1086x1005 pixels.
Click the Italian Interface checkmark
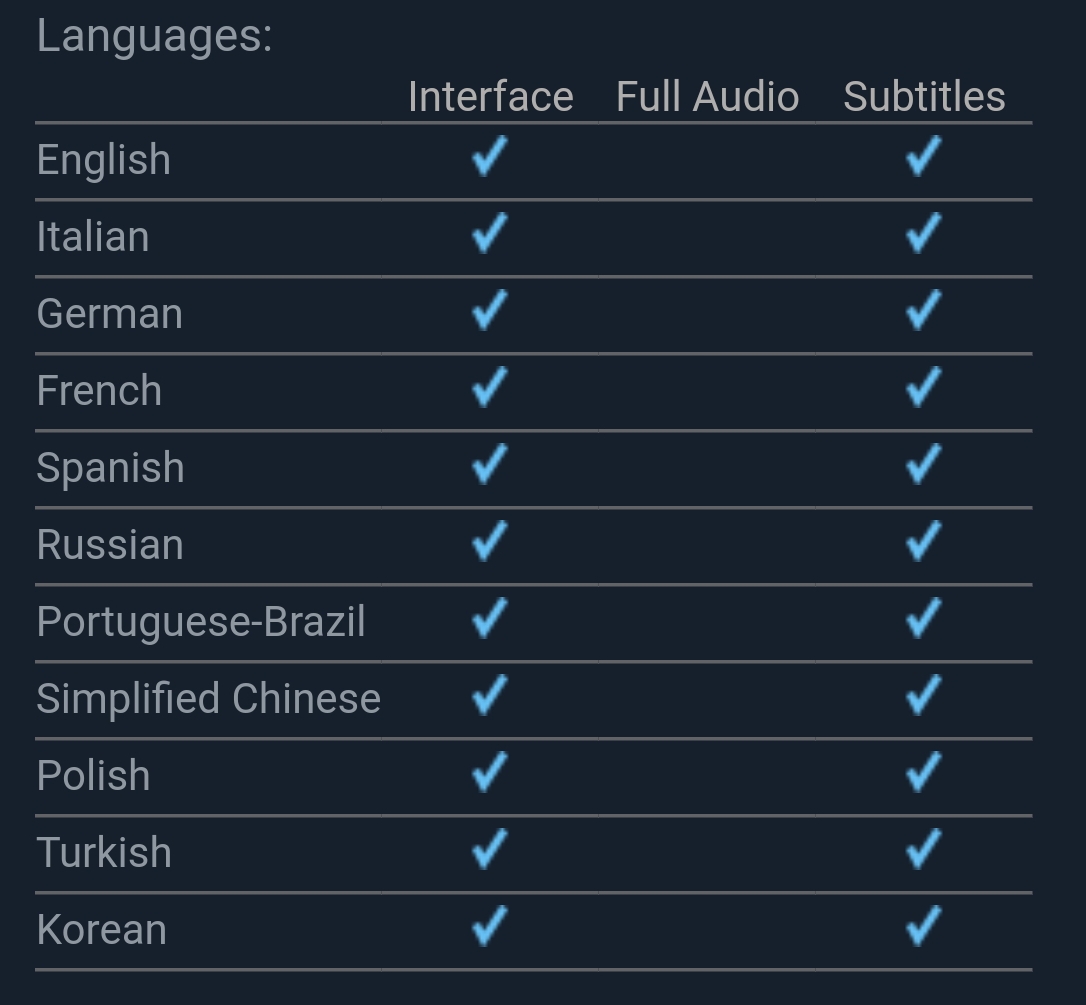[490, 233]
